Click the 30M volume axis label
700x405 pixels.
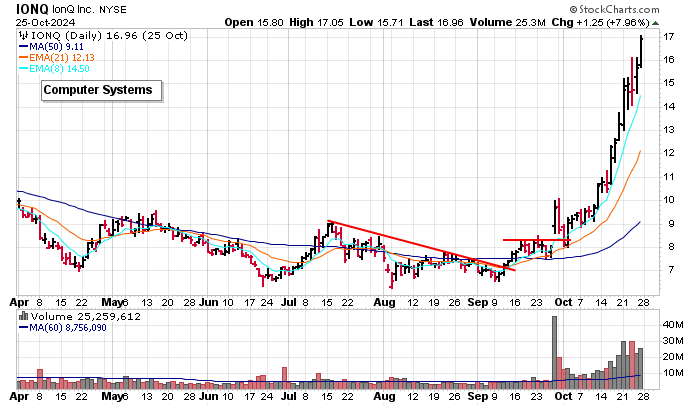pos(673,341)
